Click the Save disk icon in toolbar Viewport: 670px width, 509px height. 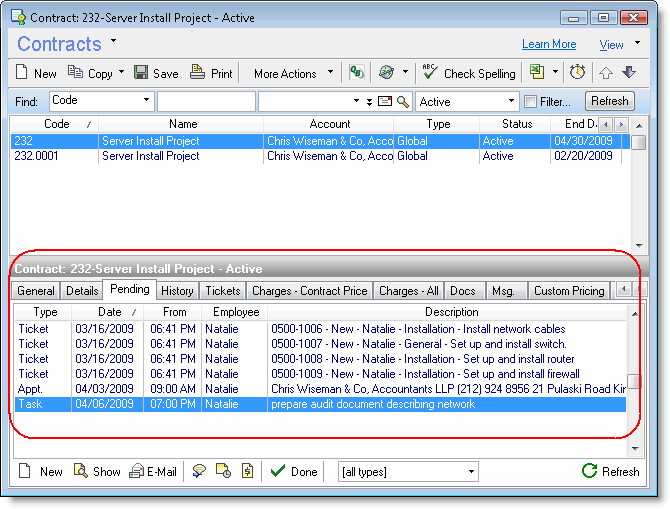[x=141, y=73]
